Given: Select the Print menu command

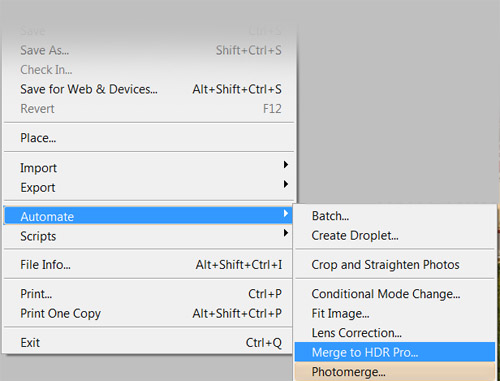Looking at the screenshot, I should click(x=149, y=294).
